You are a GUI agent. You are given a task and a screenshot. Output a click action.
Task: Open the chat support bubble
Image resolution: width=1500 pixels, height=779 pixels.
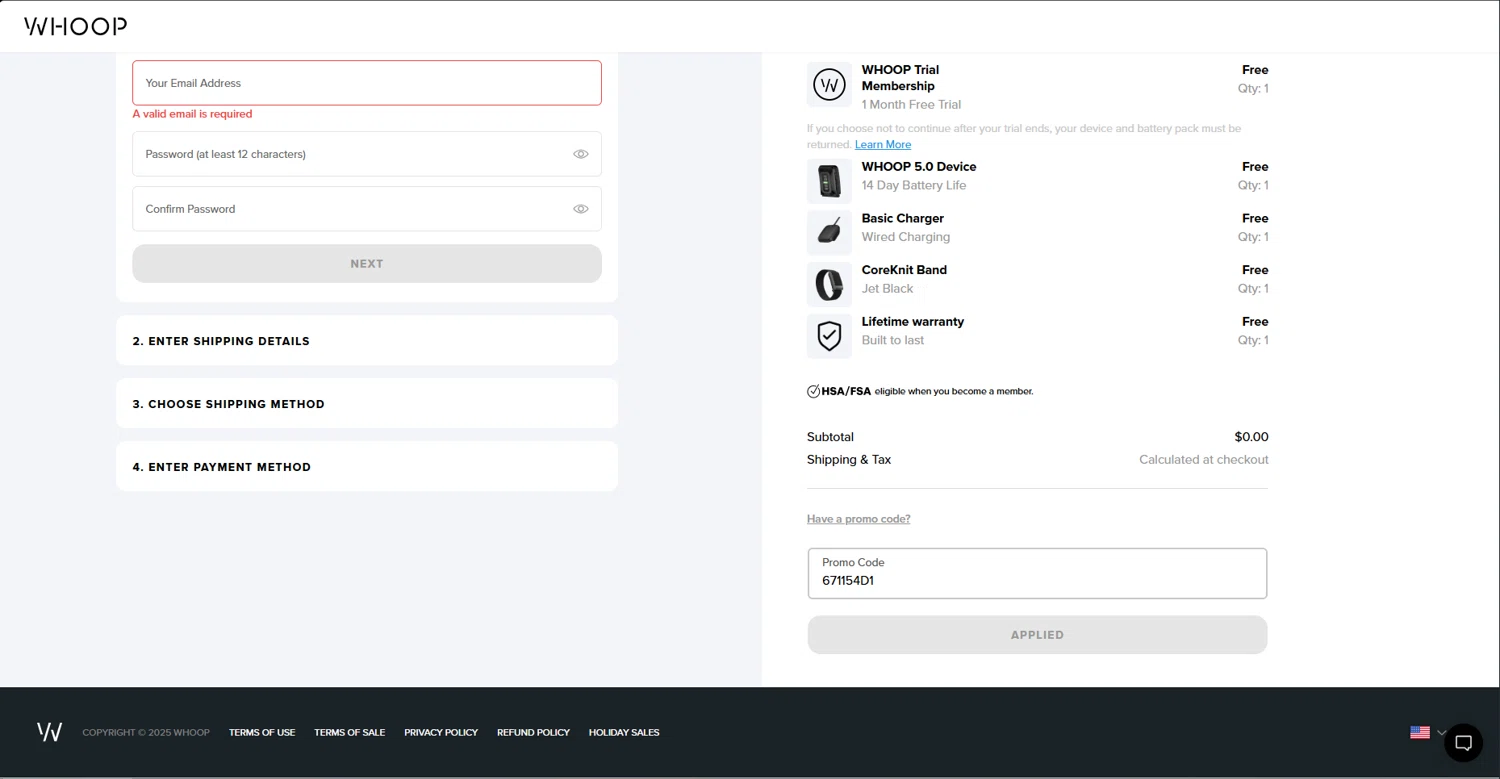[x=1463, y=742]
